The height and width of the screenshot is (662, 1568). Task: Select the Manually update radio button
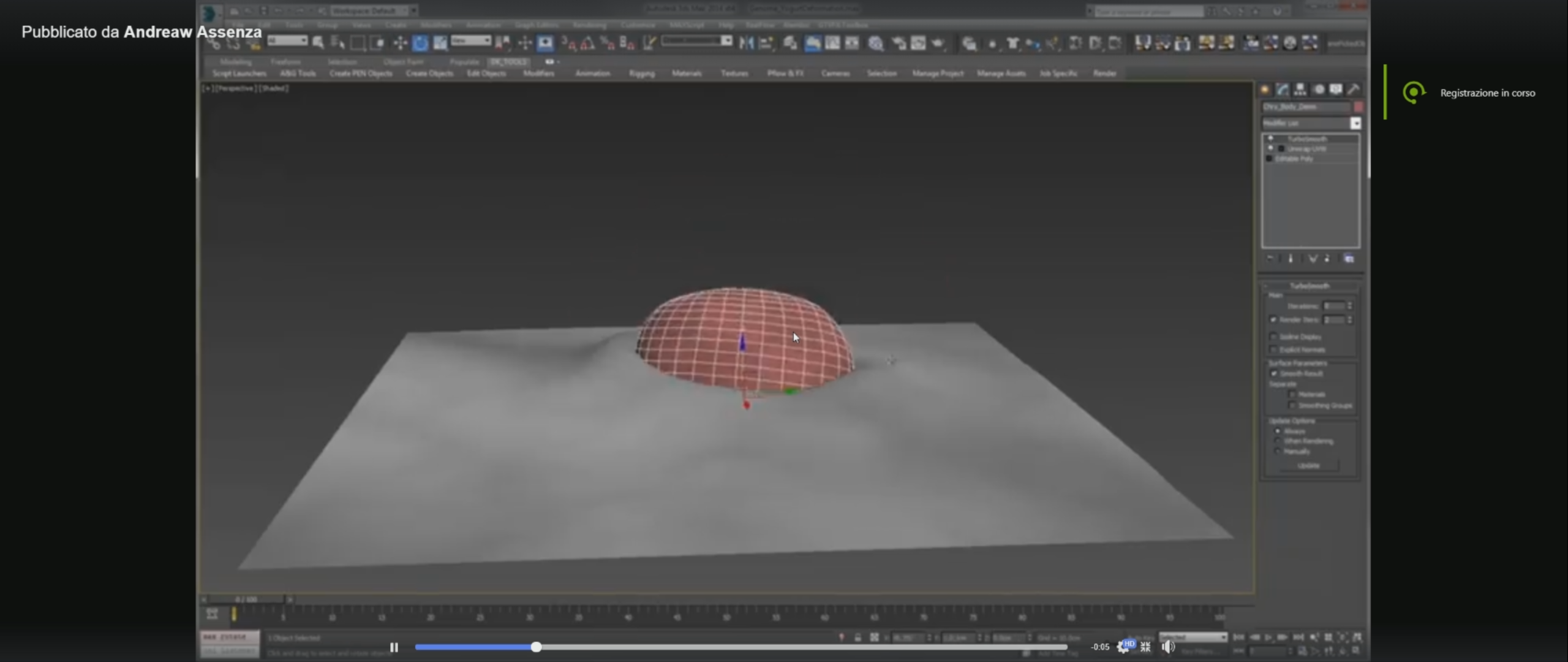[x=1278, y=451]
